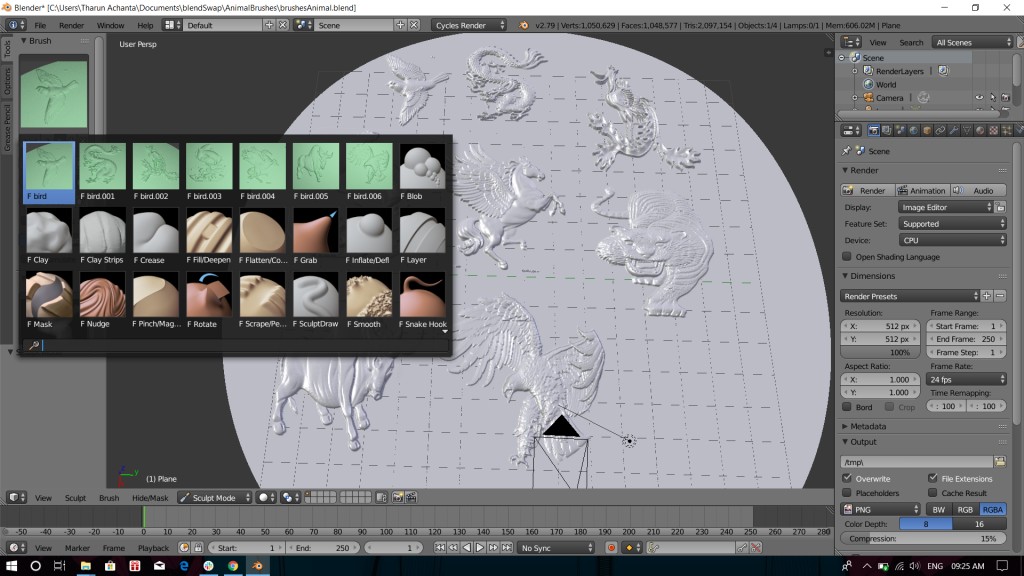Choose the F Snake Hook brush
The width and height of the screenshot is (1024, 576).
[421, 293]
